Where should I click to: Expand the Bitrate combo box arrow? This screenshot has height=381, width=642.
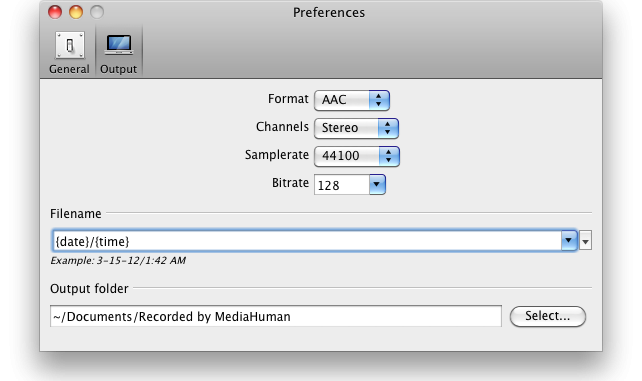click(377, 185)
